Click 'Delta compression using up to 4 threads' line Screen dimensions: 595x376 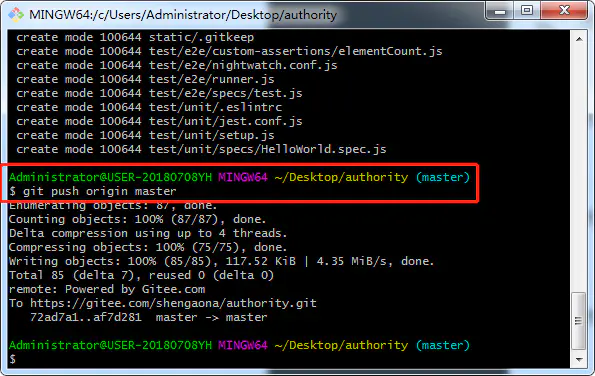tap(148, 233)
